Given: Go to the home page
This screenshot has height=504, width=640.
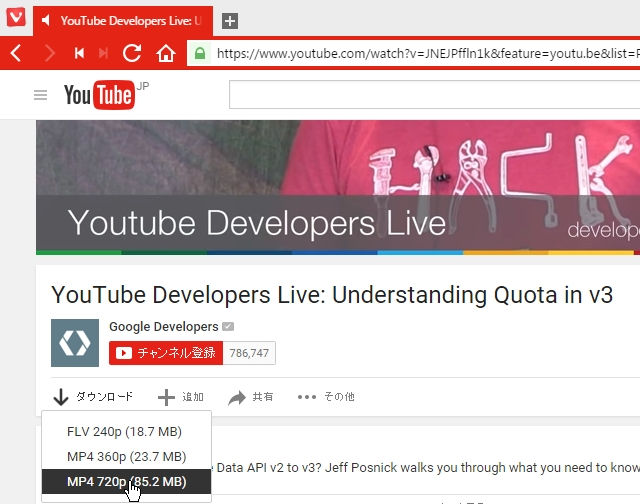Looking at the screenshot, I should [166, 53].
